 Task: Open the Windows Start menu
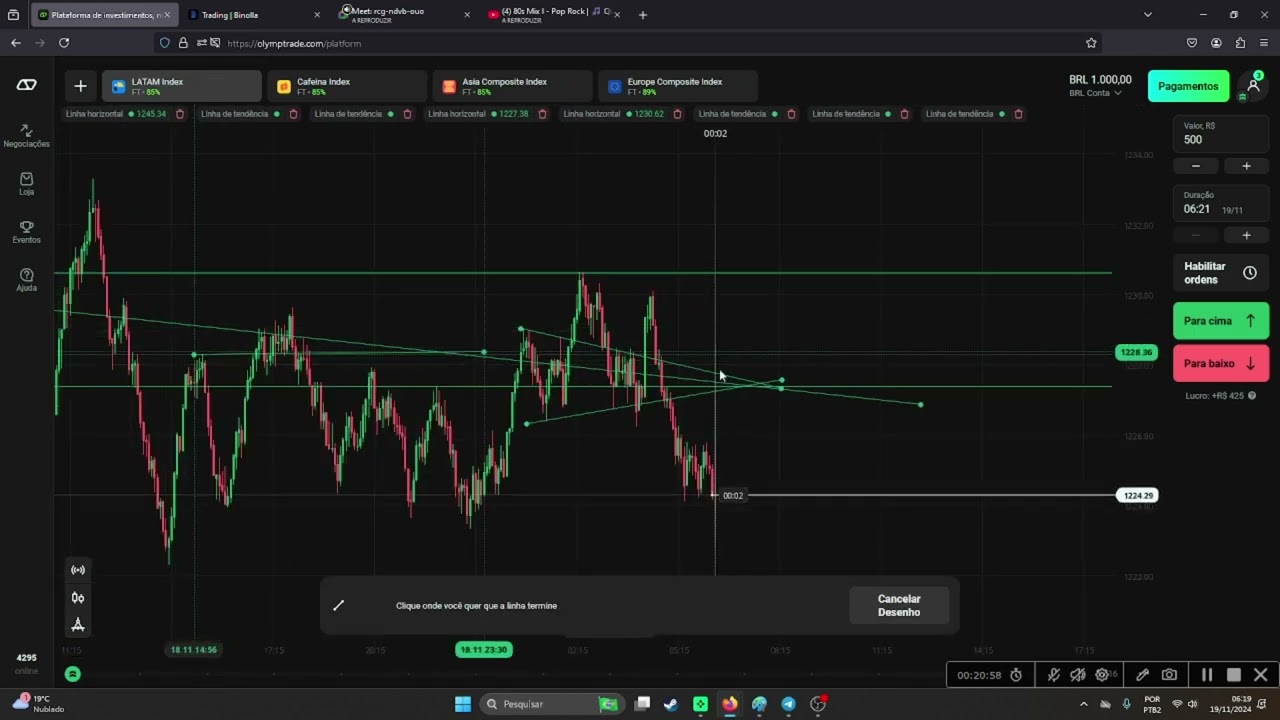click(463, 704)
